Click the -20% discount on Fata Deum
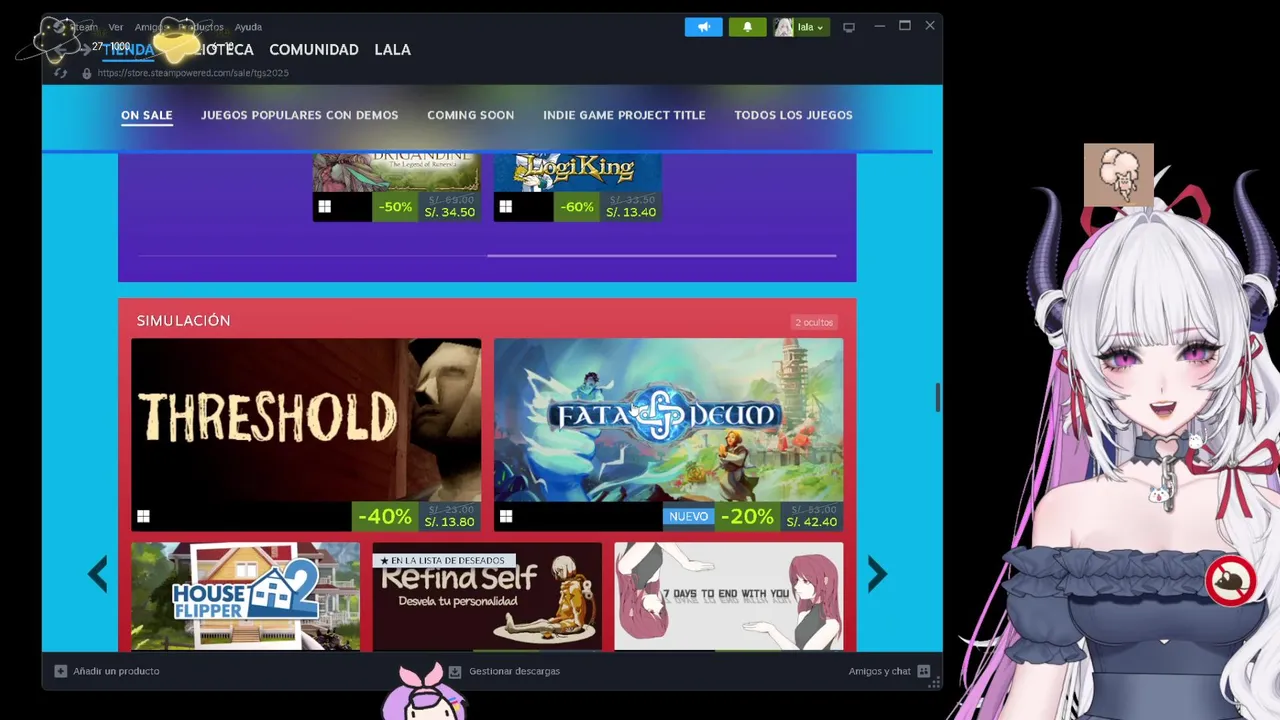The image size is (1280, 720). click(x=746, y=517)
